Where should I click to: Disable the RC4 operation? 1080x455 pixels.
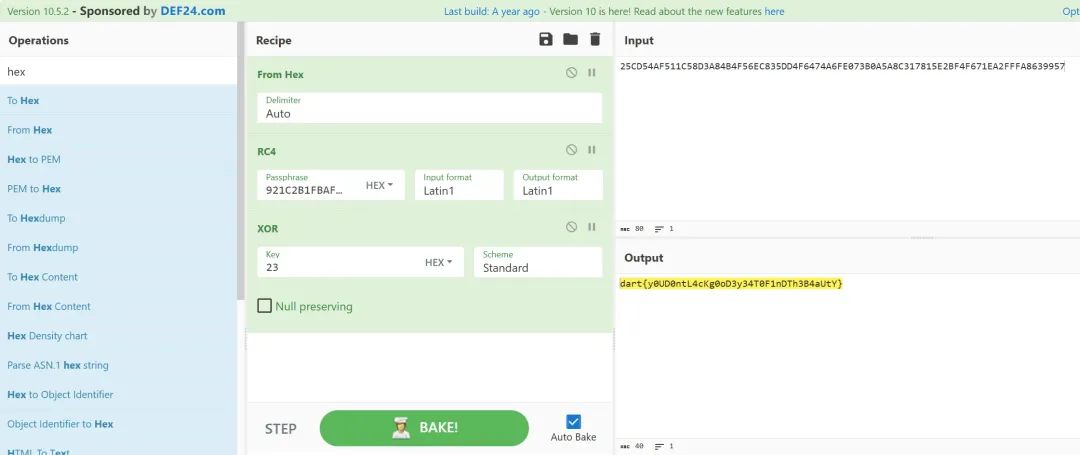[x=572, y=149]
